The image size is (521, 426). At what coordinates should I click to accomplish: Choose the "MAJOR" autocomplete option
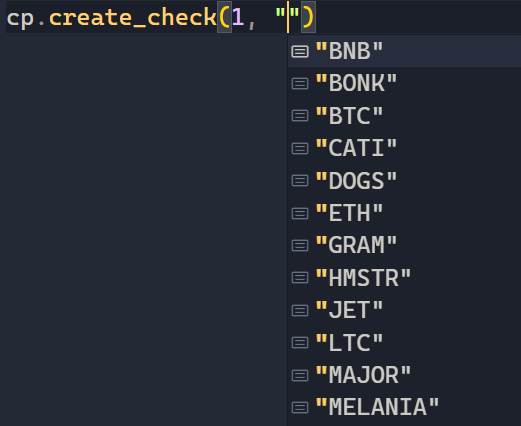point(404,375)
